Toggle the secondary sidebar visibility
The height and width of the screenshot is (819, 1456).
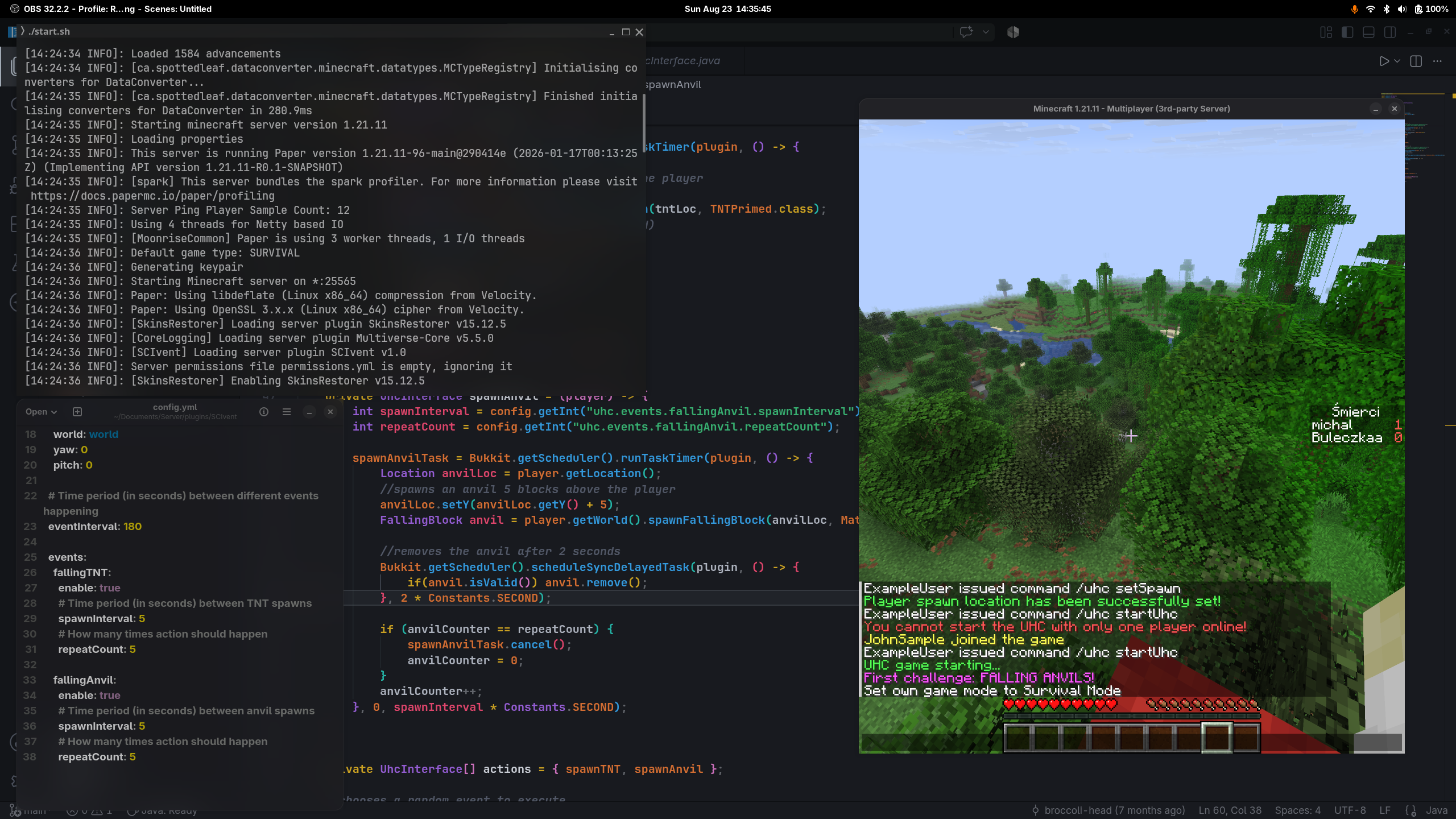1390,32
